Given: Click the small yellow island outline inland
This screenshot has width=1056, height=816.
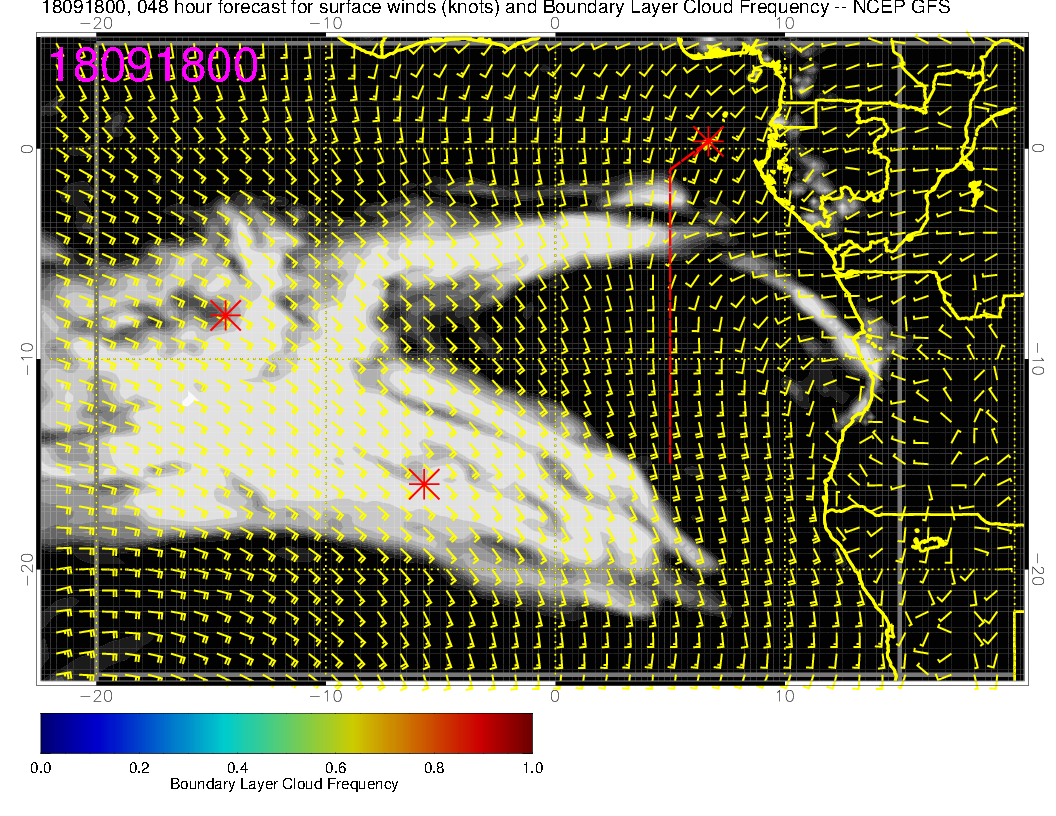Looking at the screenshot, I should click(931, 541).
